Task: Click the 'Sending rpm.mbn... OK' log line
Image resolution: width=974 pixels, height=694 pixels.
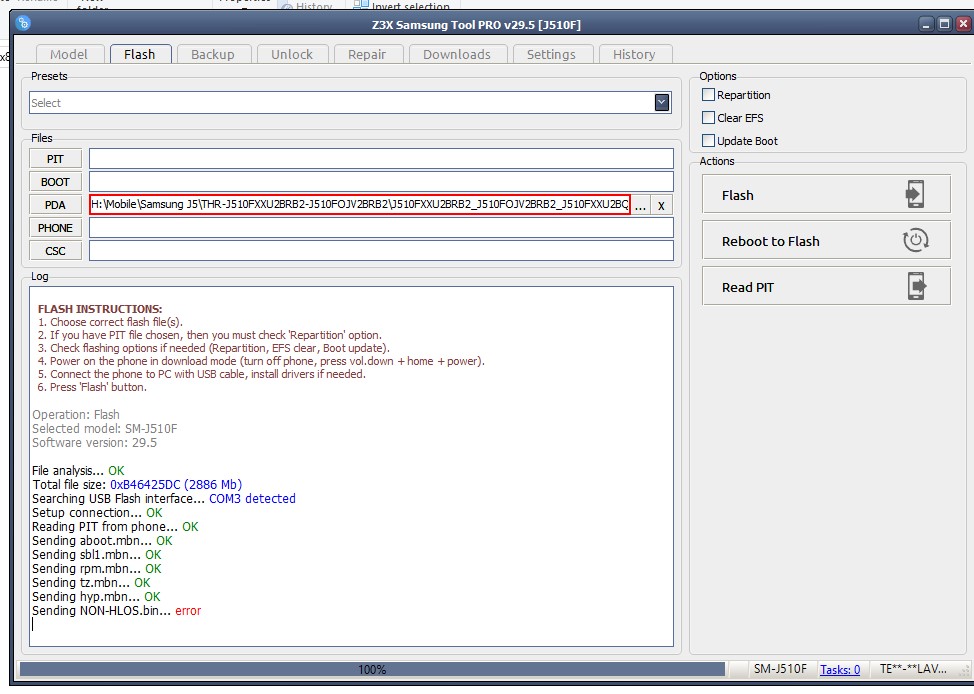Action: pos(97,568)
